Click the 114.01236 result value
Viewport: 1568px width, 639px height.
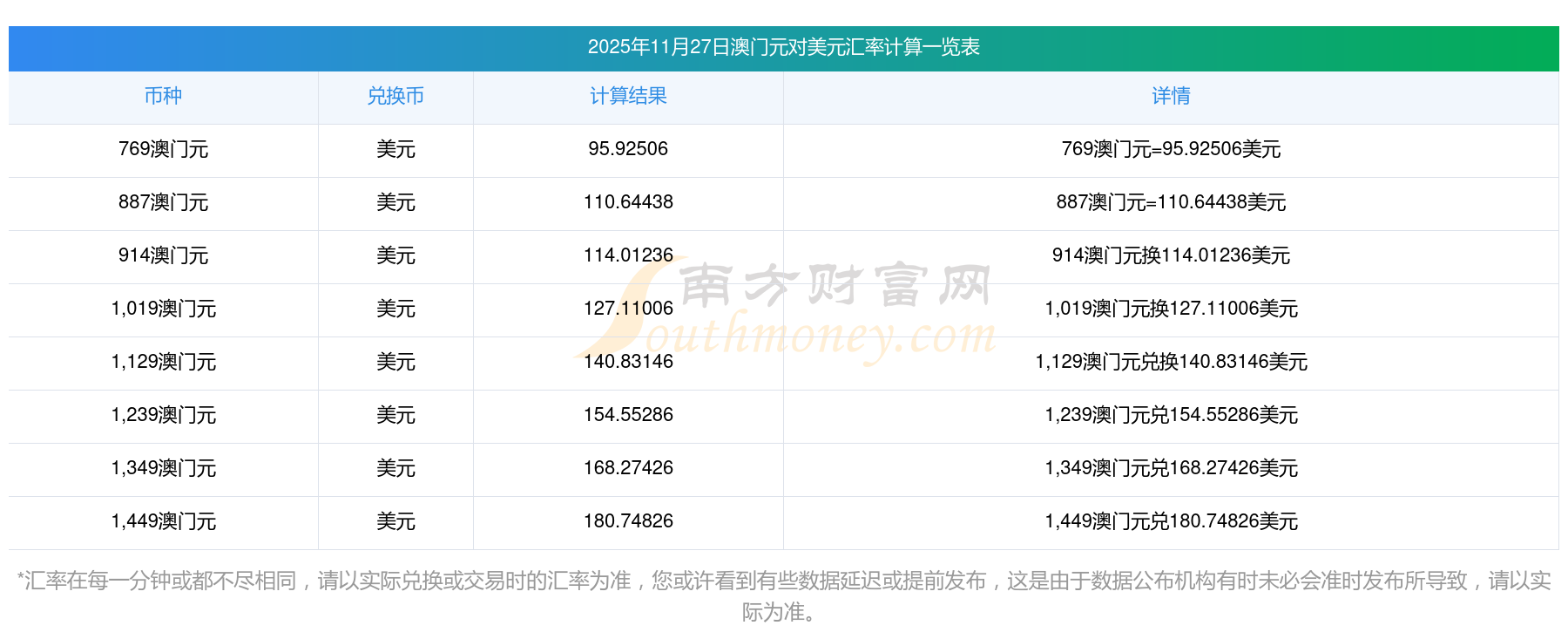[x=628, y=255]
